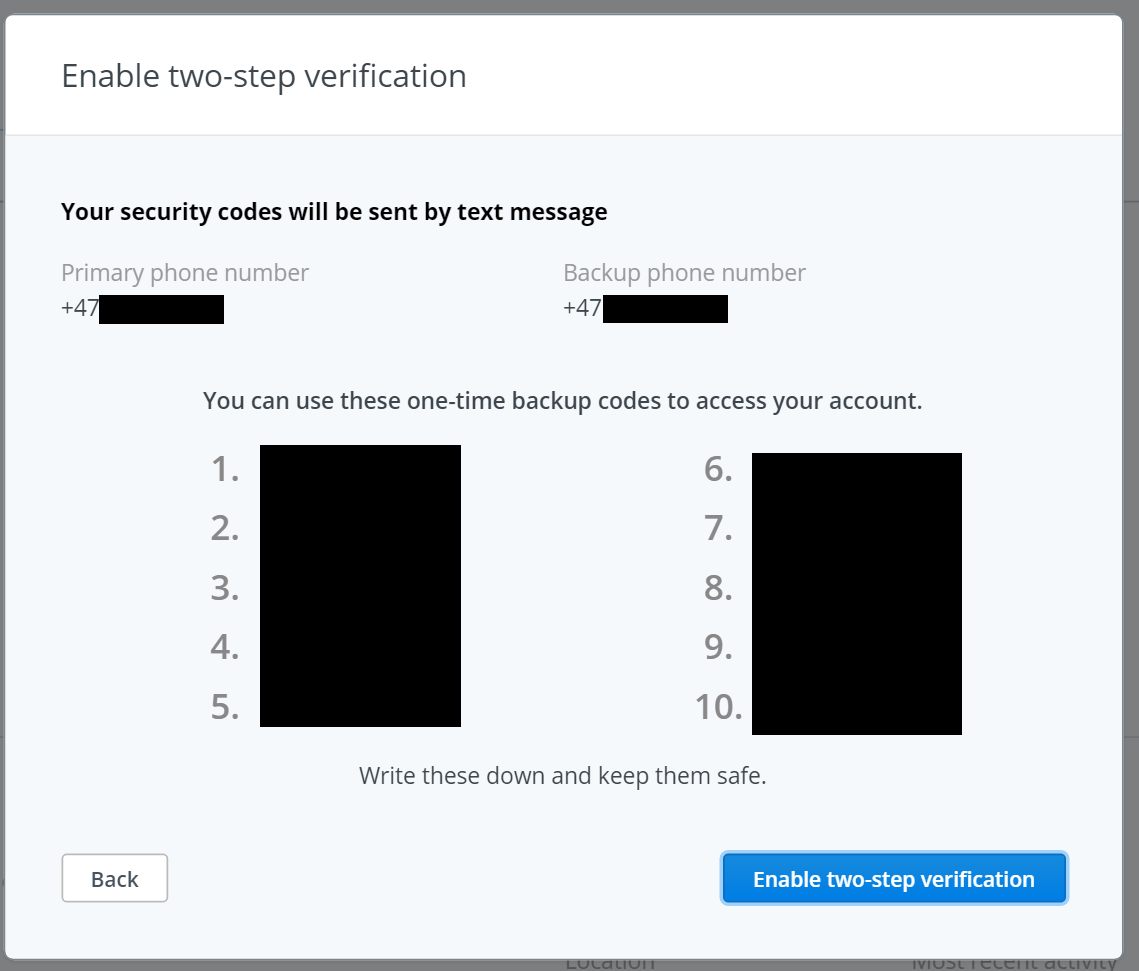Click the Back button

pos(115,878)
